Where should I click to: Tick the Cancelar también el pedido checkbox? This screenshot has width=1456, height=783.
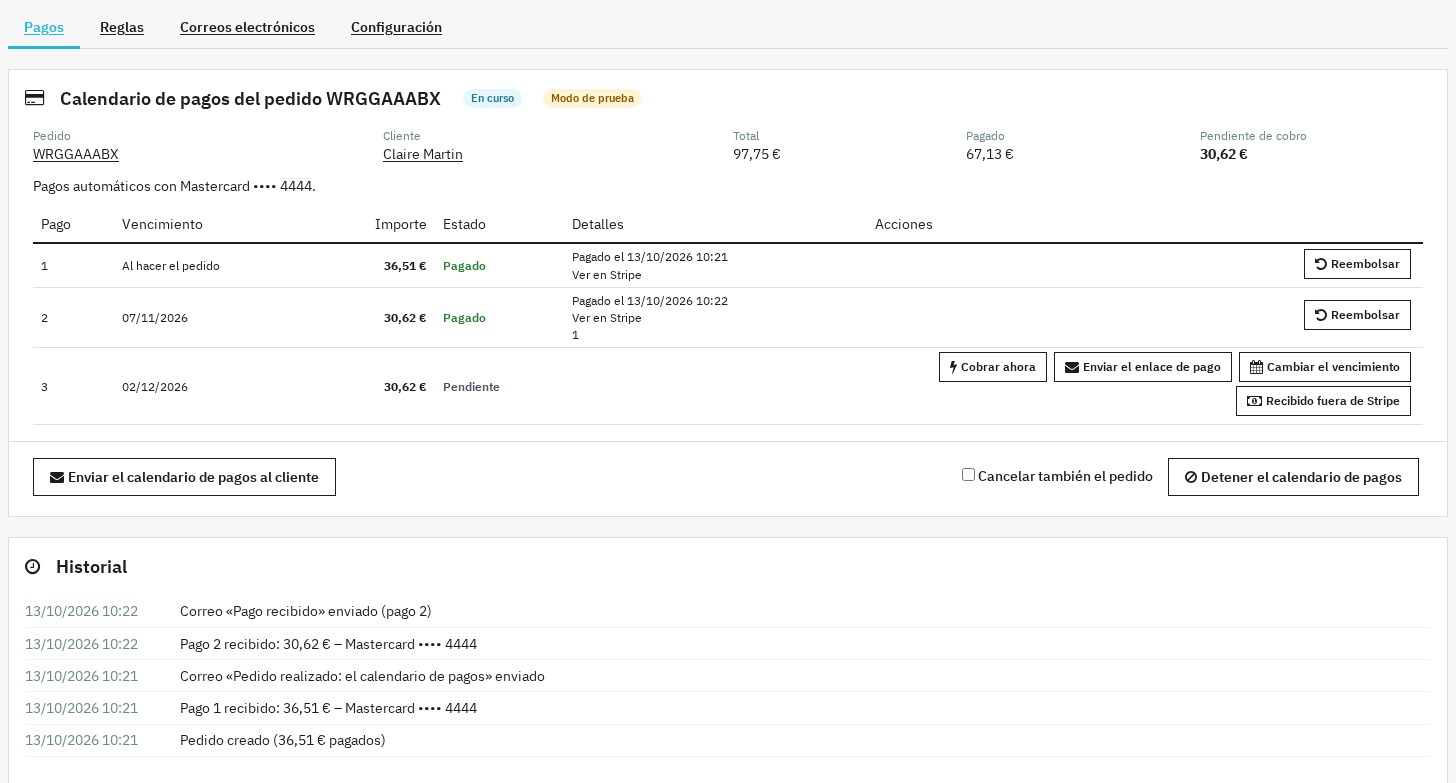click(968, 475)
